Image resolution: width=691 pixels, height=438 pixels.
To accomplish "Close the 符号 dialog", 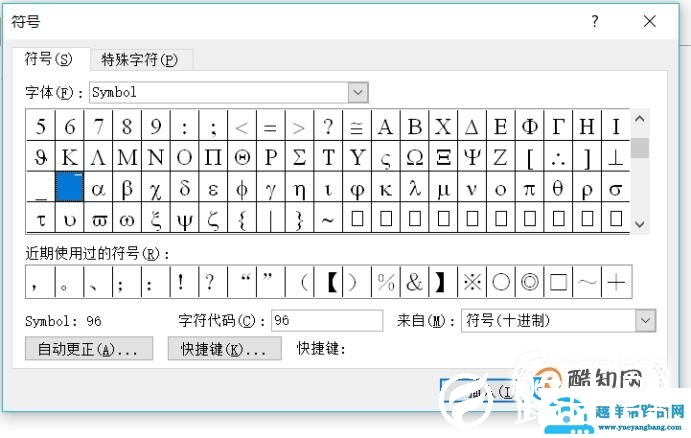I will point(650,21).
